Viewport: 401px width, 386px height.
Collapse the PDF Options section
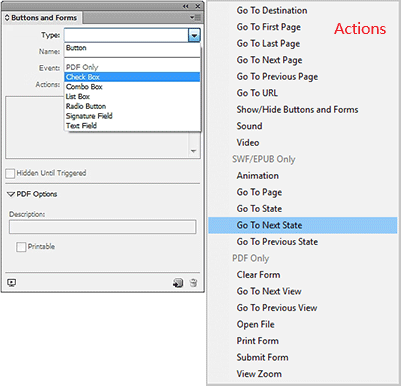tap(11, 194)
